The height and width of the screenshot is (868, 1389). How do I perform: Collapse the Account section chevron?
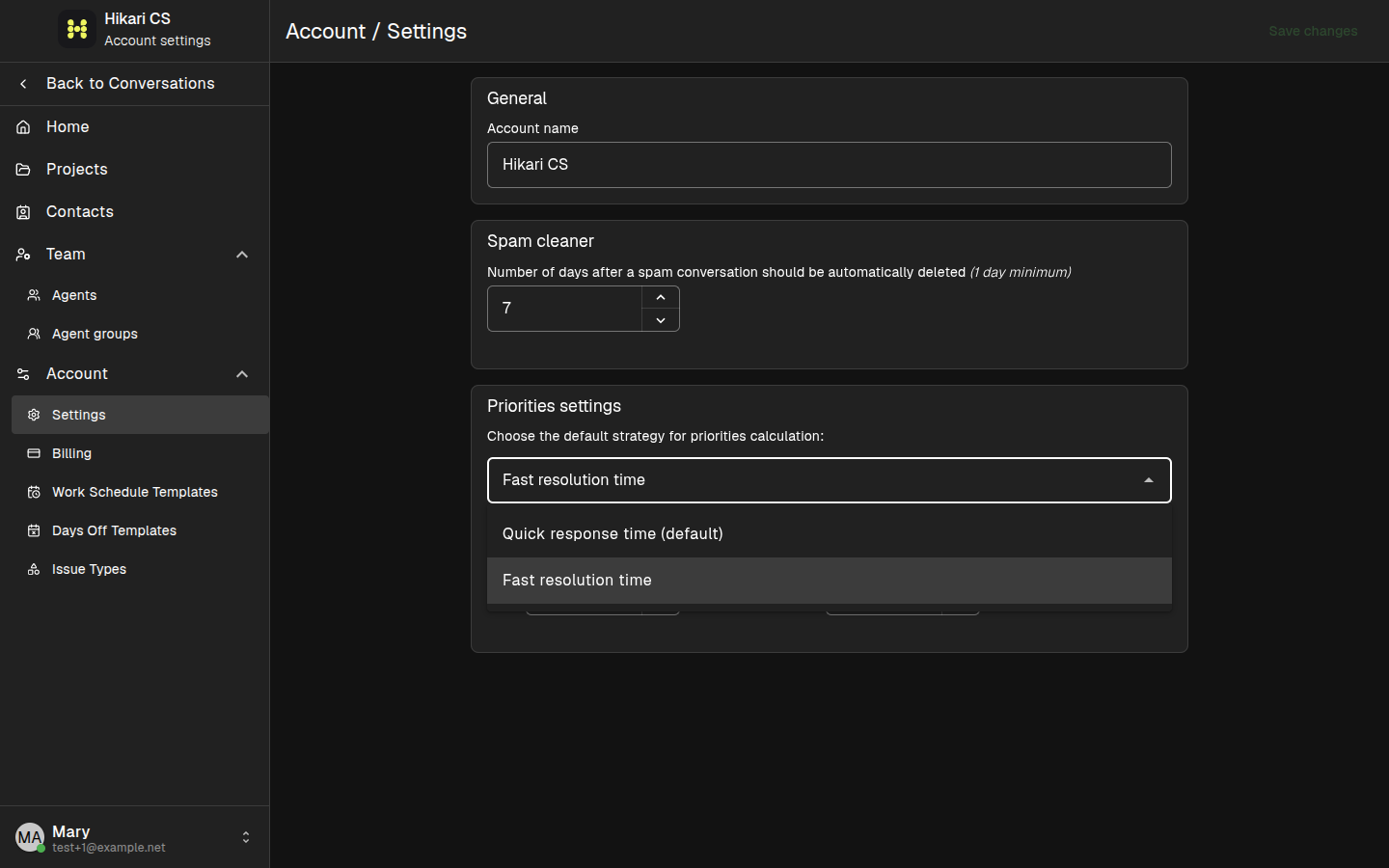(x=242, y=374)
